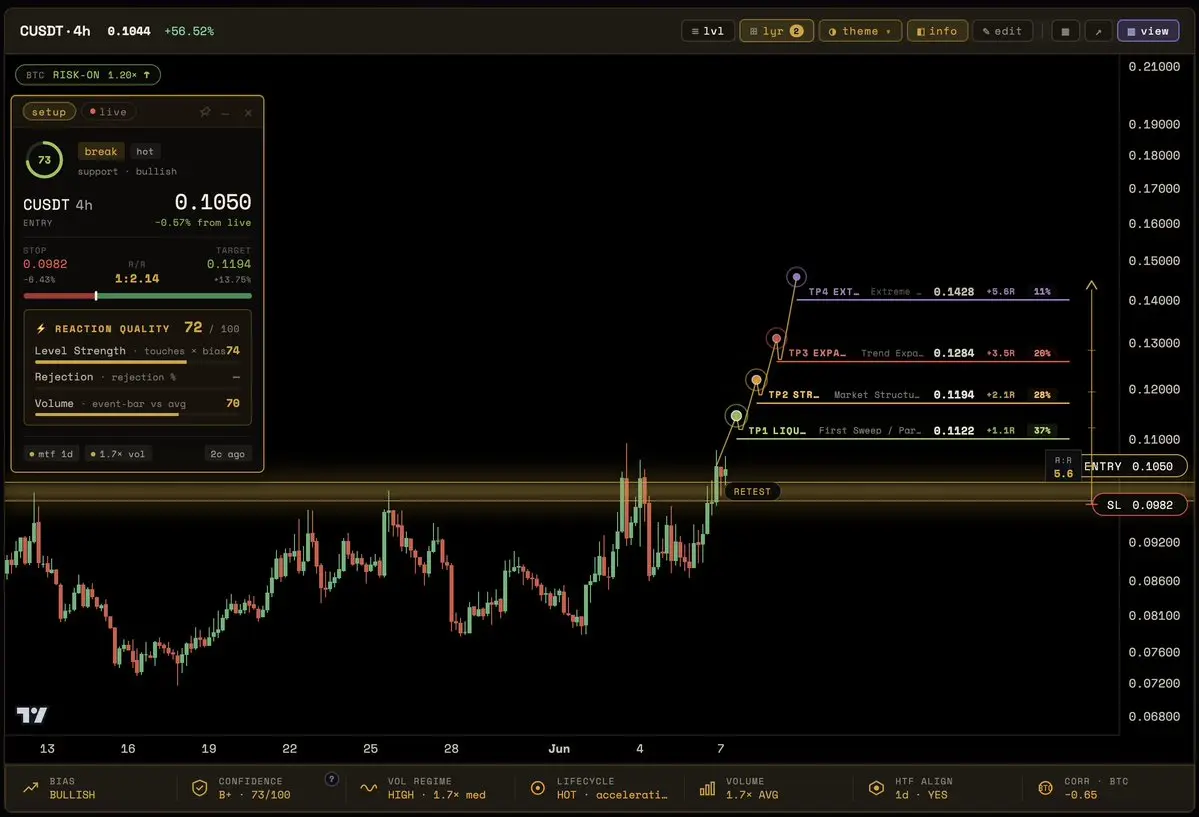Screen dimensions: 1199x817
Task: Click the Volume progress bar
Action: tap(138, 415)
